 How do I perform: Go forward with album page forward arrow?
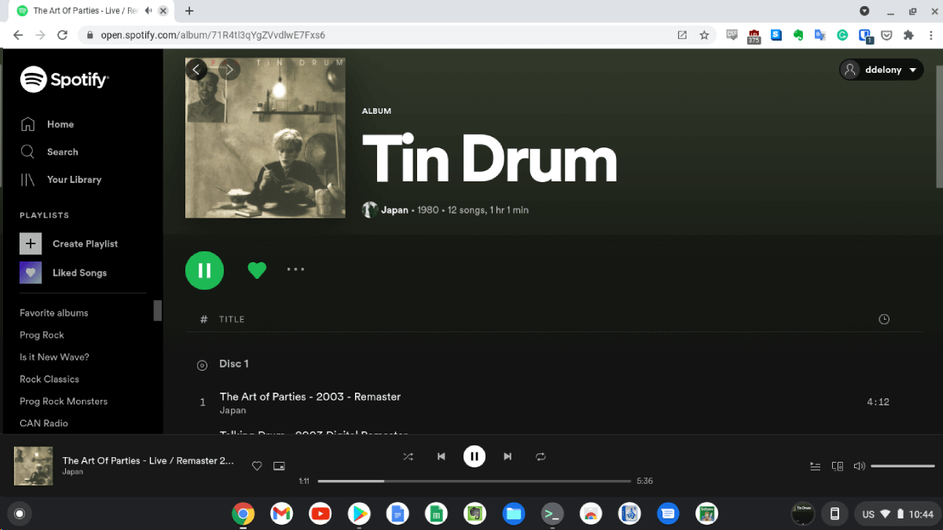pyautogui.click(x=230, y=70)
